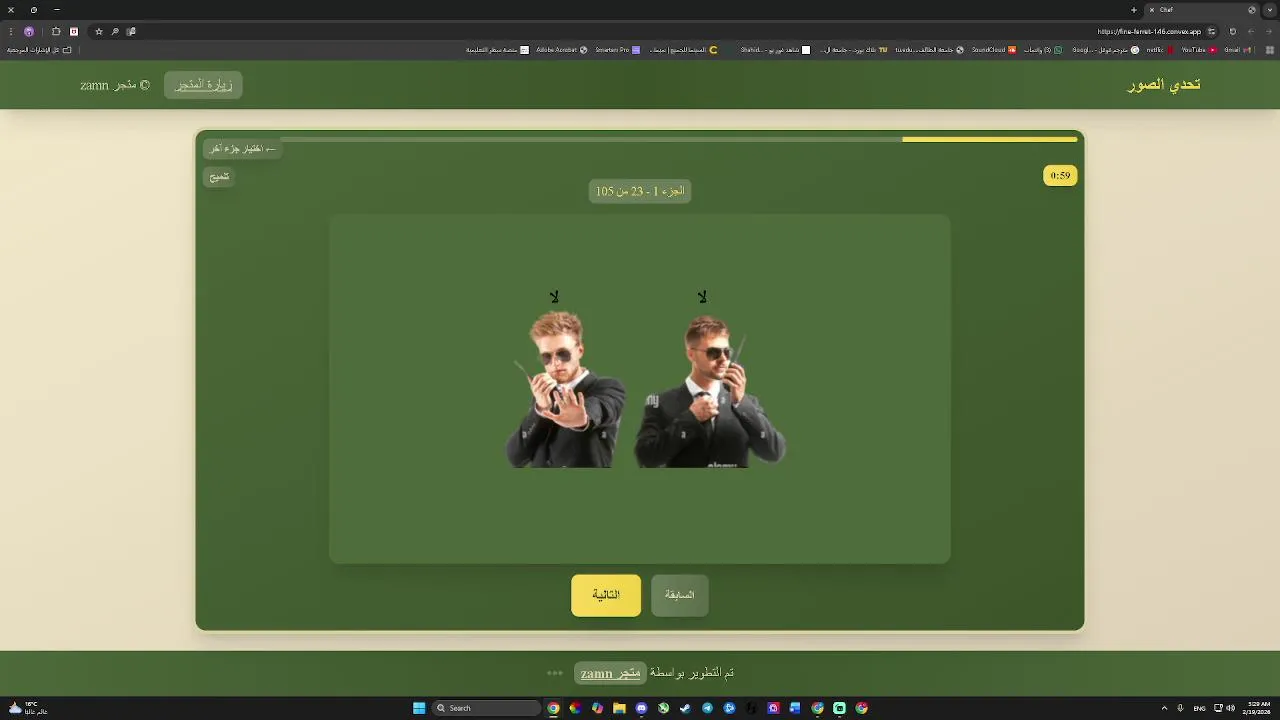Image resolution: width=1280 pixels, height=720 pixels.
Task: Select the left agent image with outstretched hand
Action: coord(565,388)
